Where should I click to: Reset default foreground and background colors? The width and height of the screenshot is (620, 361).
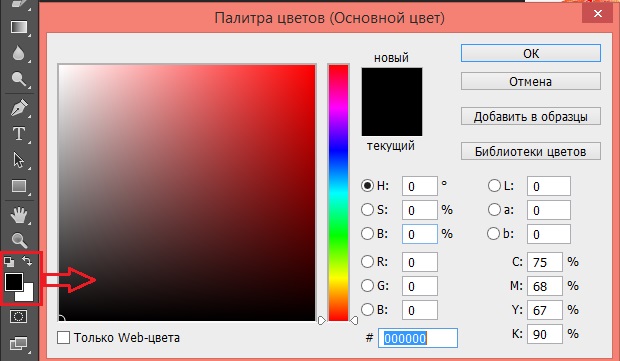(x=9, y=262)
